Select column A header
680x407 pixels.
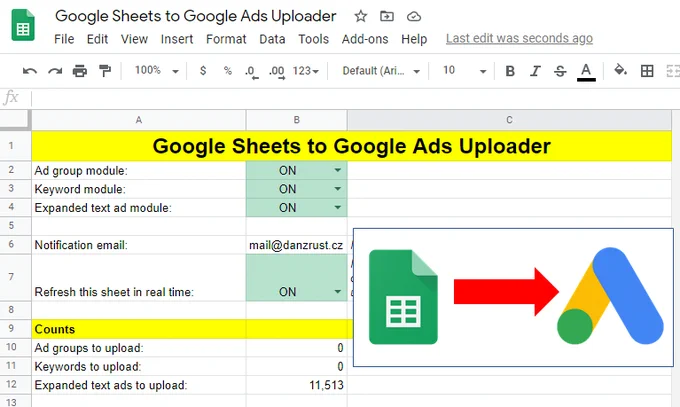[x=139, y=120]
